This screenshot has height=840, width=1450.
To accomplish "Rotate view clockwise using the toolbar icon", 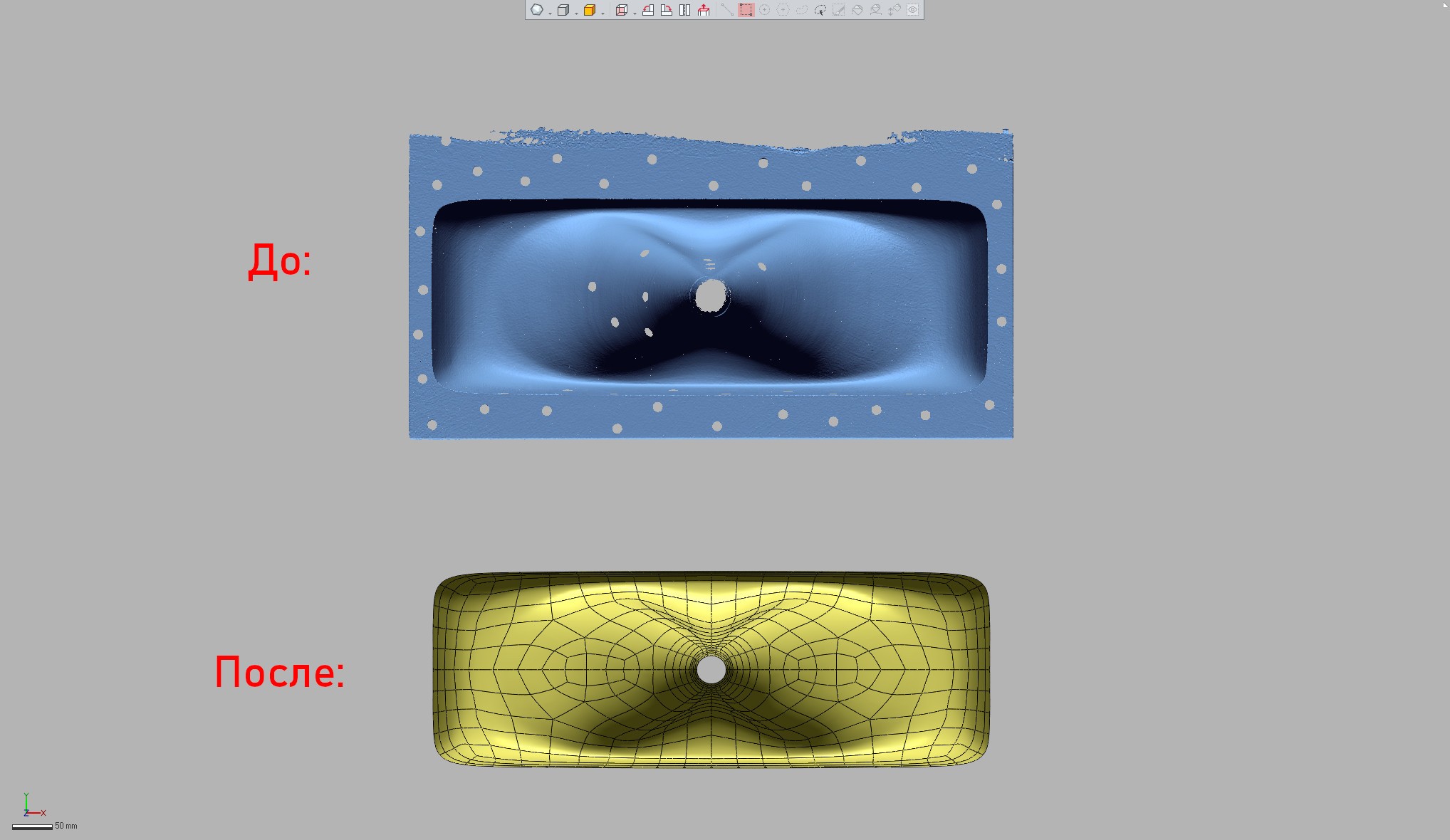I will (667, 10).
